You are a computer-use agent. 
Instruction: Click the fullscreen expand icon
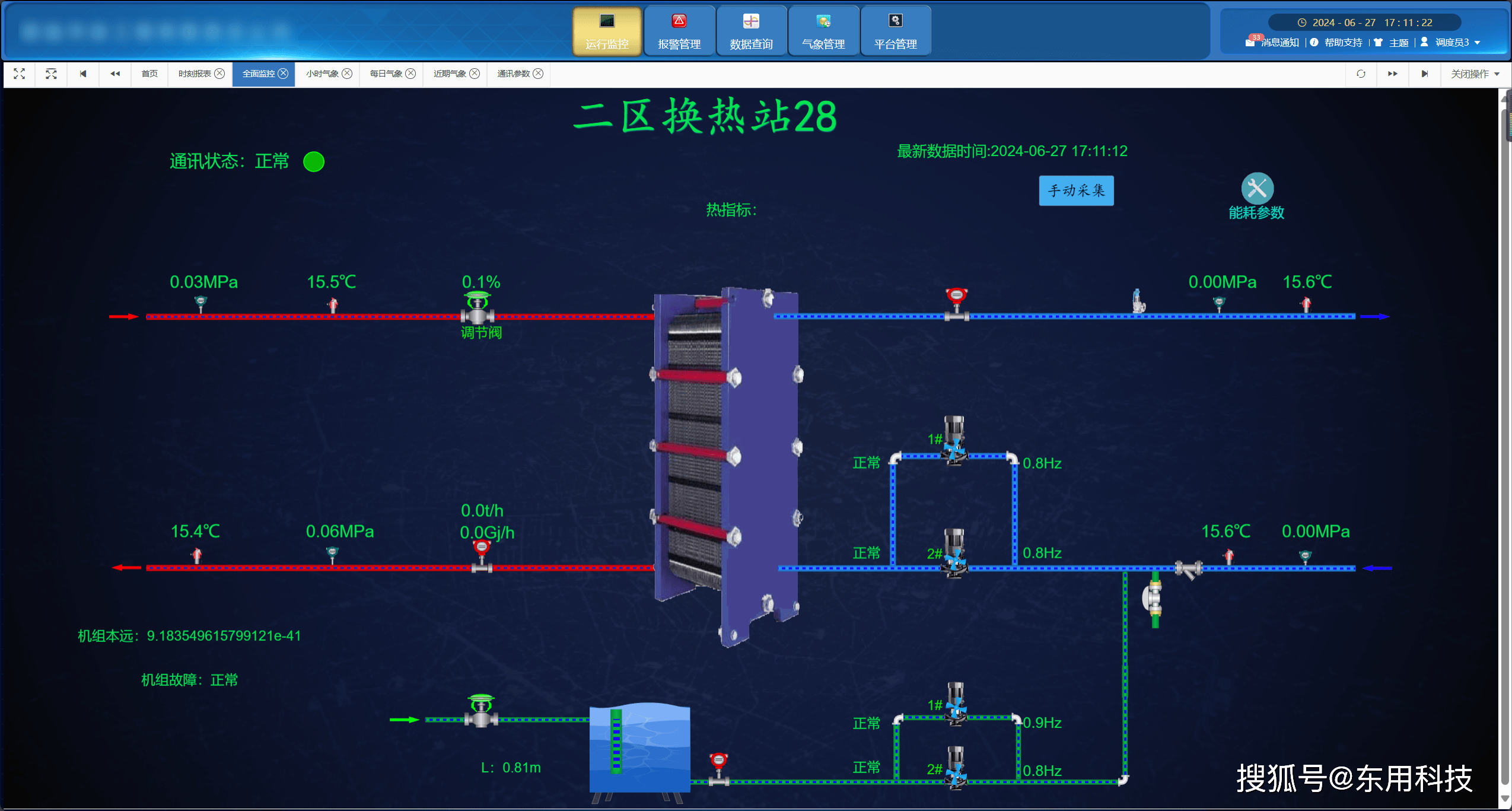tap(20, 74)
